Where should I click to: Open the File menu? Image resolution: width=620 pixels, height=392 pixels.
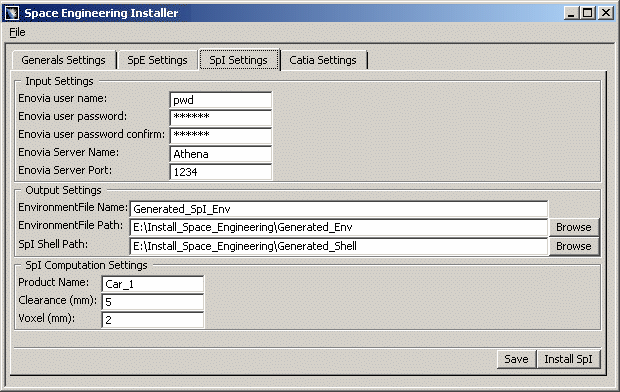pyautogui.click(x=17, y=32)
